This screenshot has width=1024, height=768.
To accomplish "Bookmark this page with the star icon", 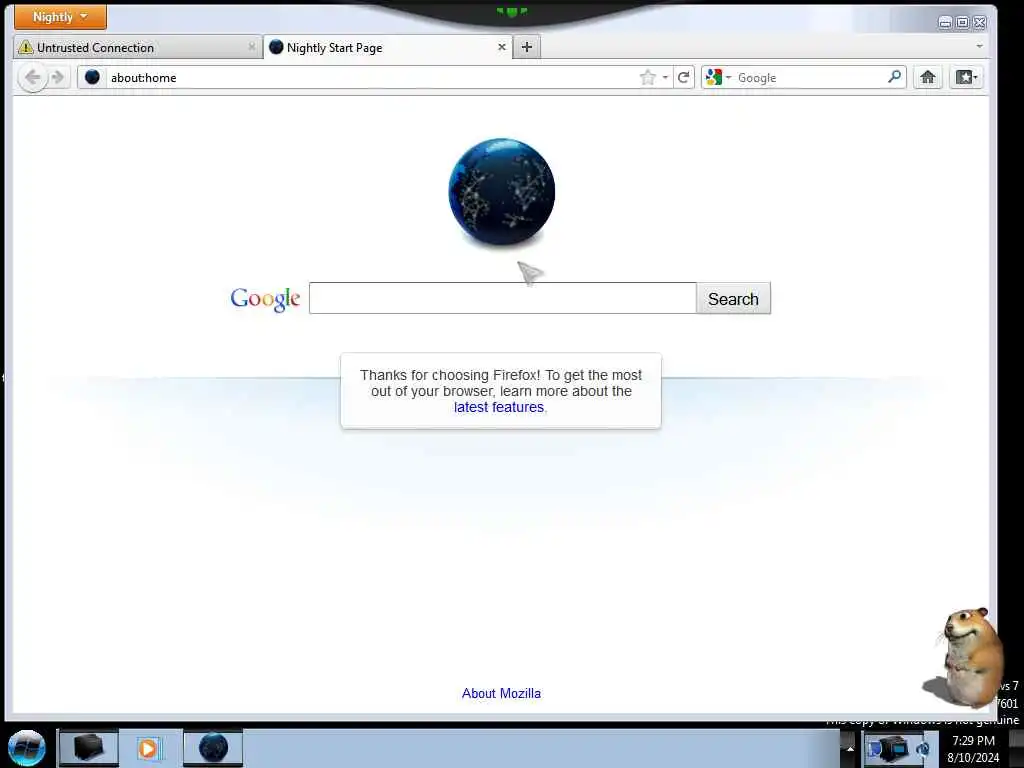I will (647, 78).
